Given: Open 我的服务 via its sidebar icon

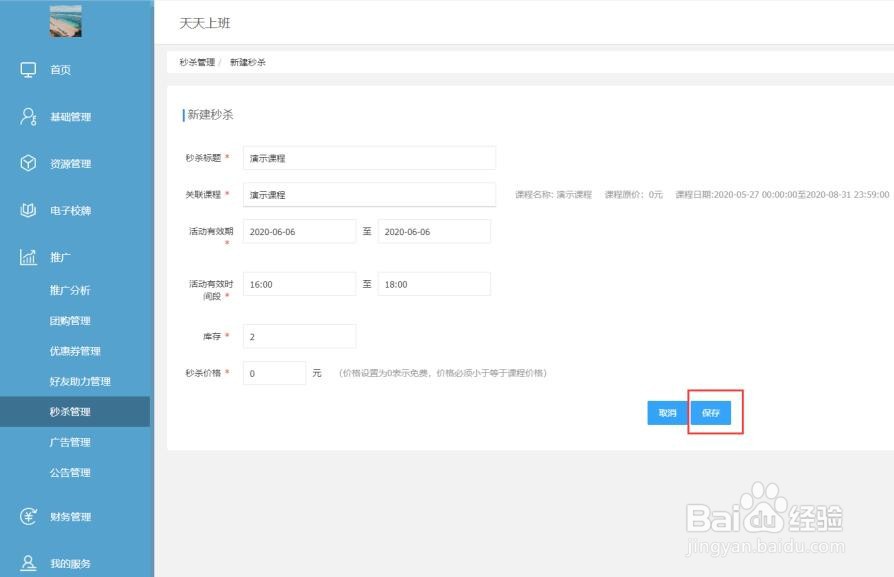Looking at the screenshot, I should pos(28,563).
